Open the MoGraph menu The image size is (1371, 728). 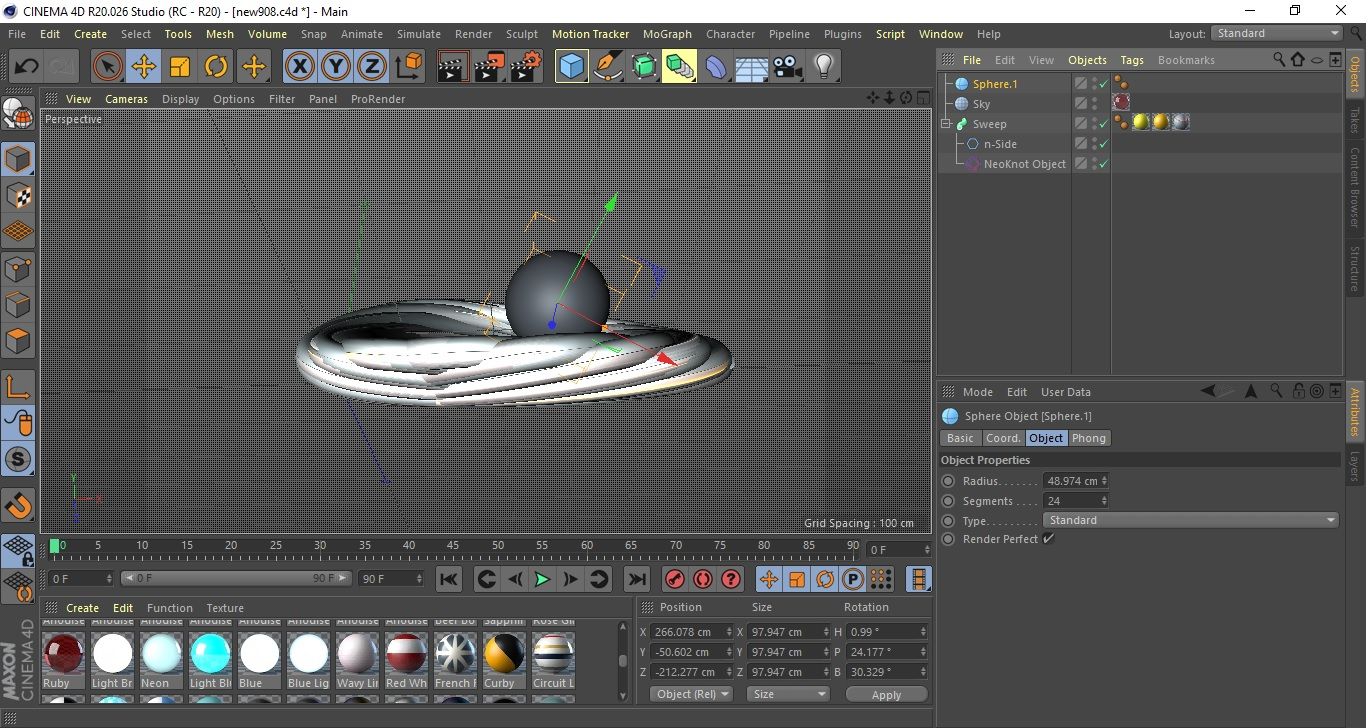pyautogui.click(x=667, y=34)
